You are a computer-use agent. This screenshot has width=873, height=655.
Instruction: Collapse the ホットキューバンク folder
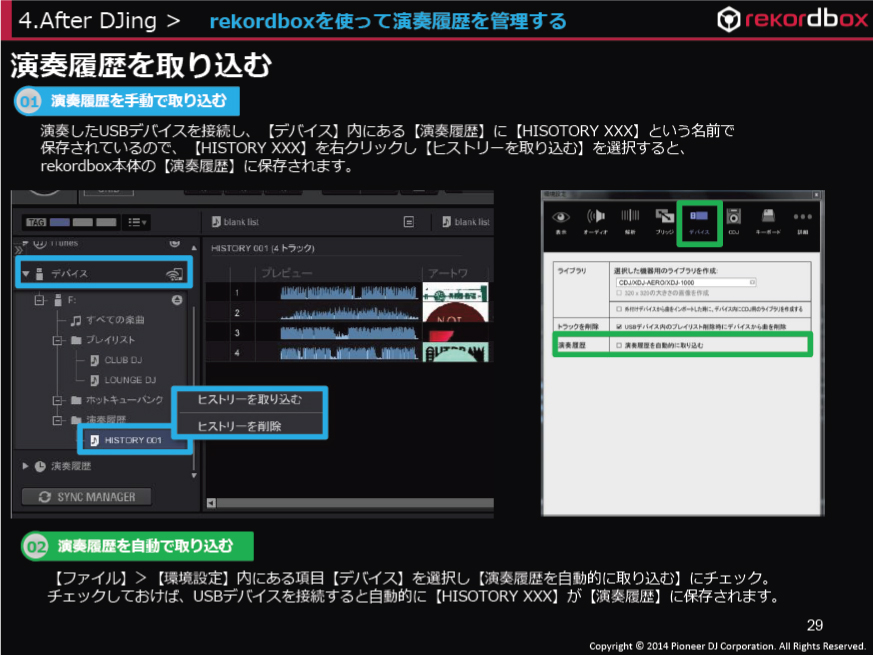(57, 400)
